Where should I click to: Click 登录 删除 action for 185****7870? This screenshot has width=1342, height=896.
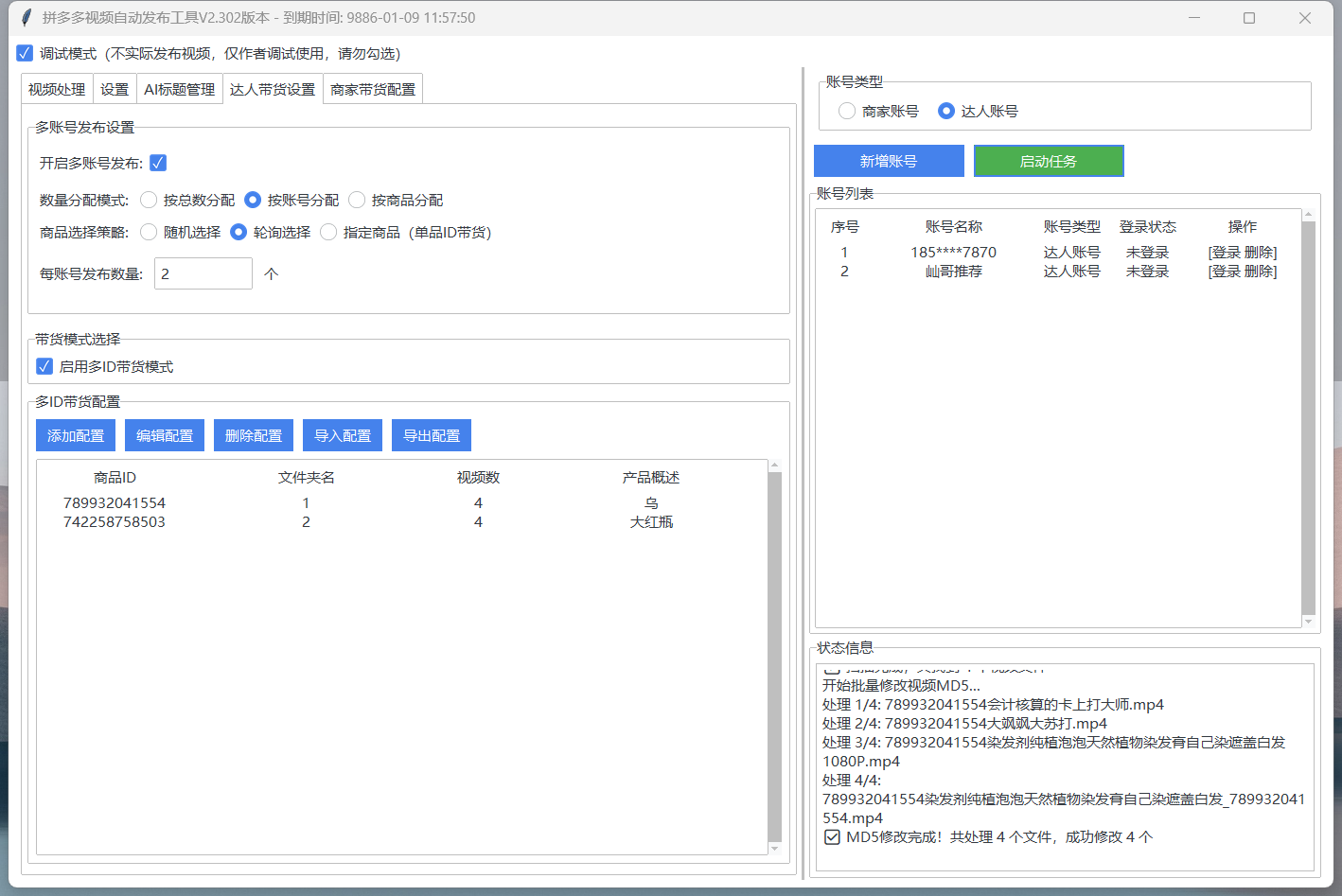1243,252
